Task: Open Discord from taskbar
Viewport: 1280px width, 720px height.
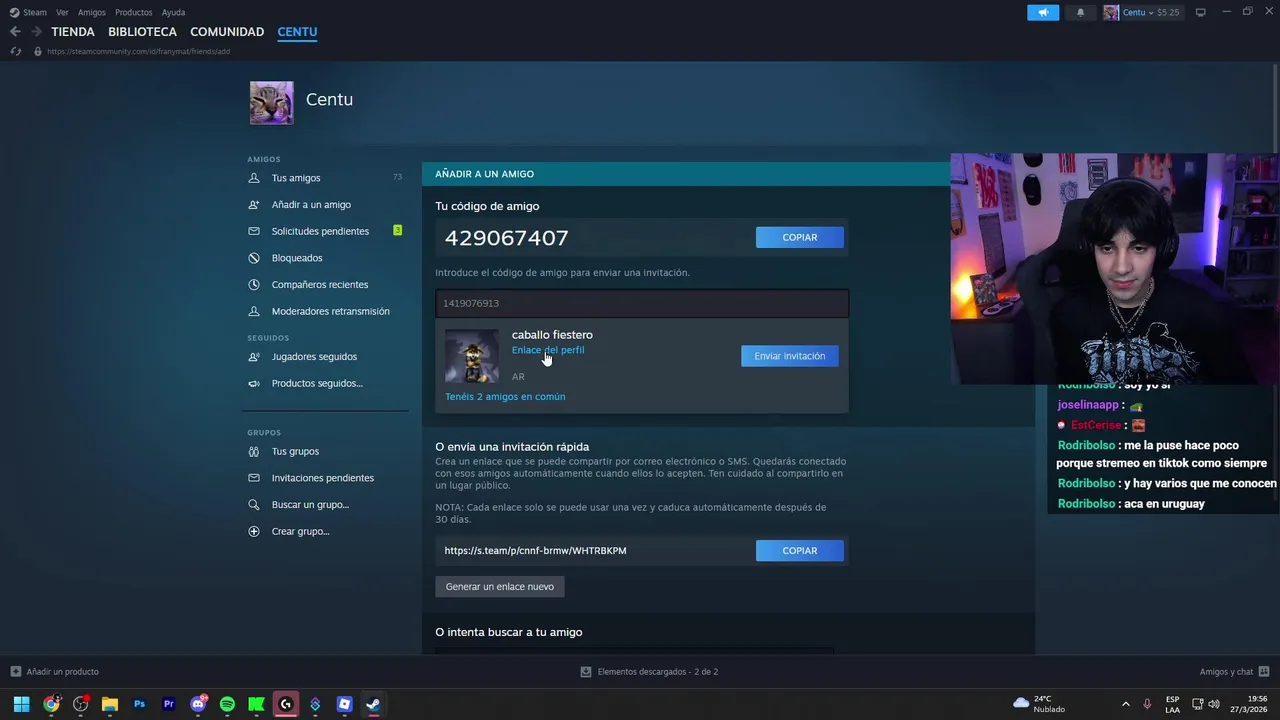Action: pyautogui.click(x=198, y=704)
